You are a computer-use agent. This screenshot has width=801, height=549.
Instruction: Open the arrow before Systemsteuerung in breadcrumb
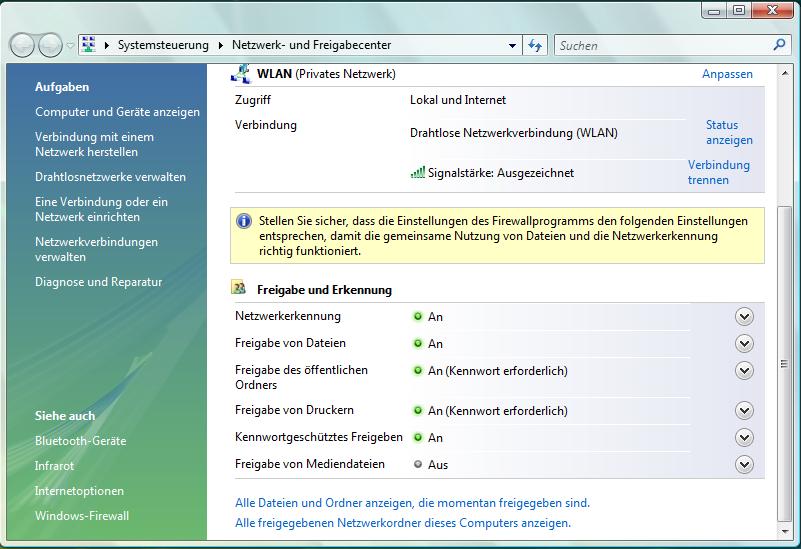click(x=107, y=45)
